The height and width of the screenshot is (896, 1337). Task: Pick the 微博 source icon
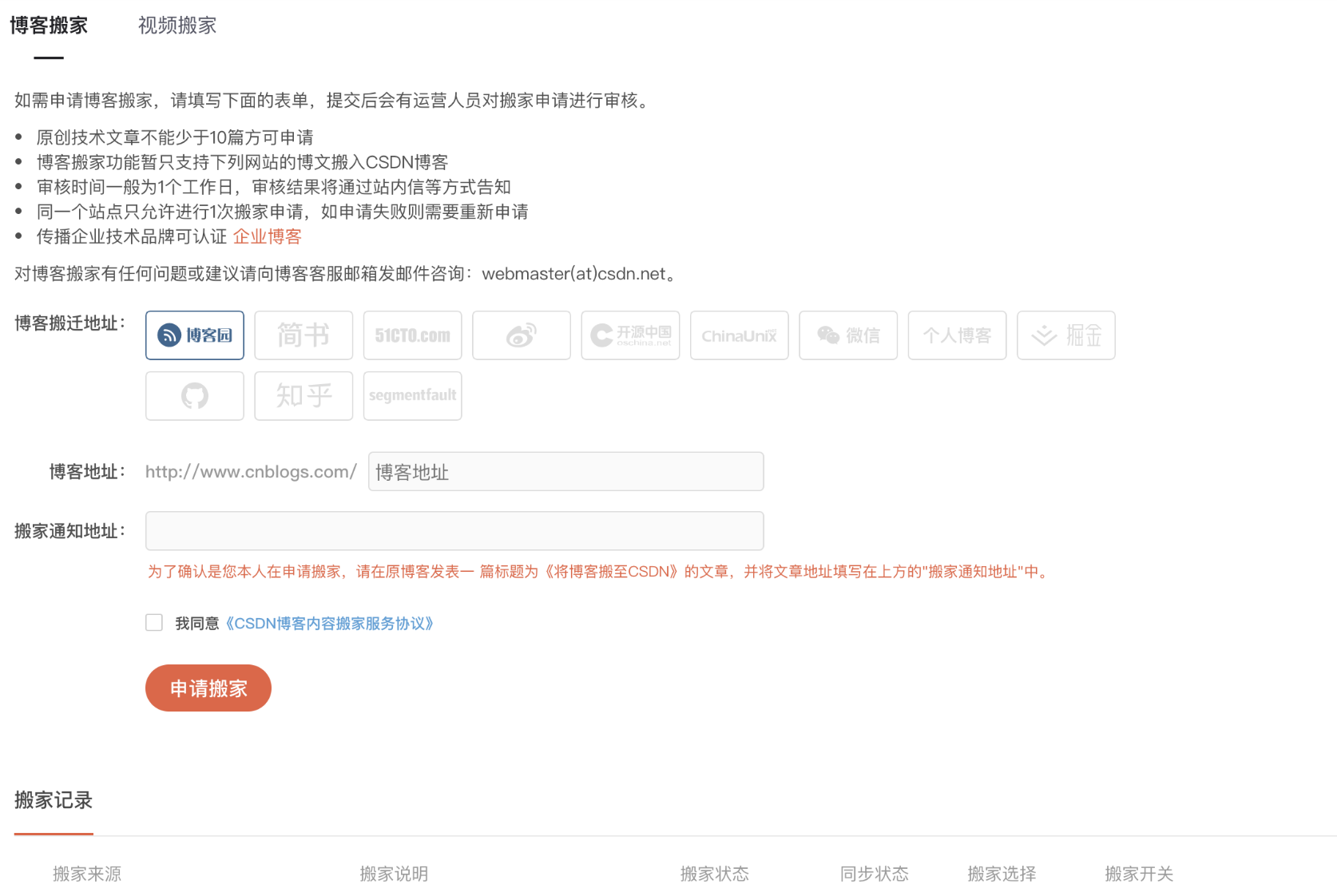coord(521,335)
